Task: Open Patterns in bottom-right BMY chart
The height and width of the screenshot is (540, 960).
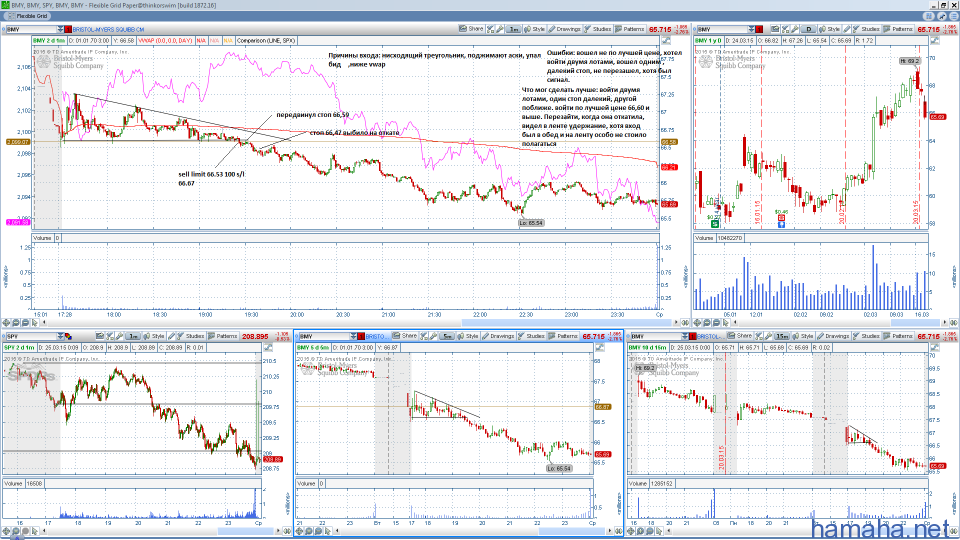Action: 899,336
